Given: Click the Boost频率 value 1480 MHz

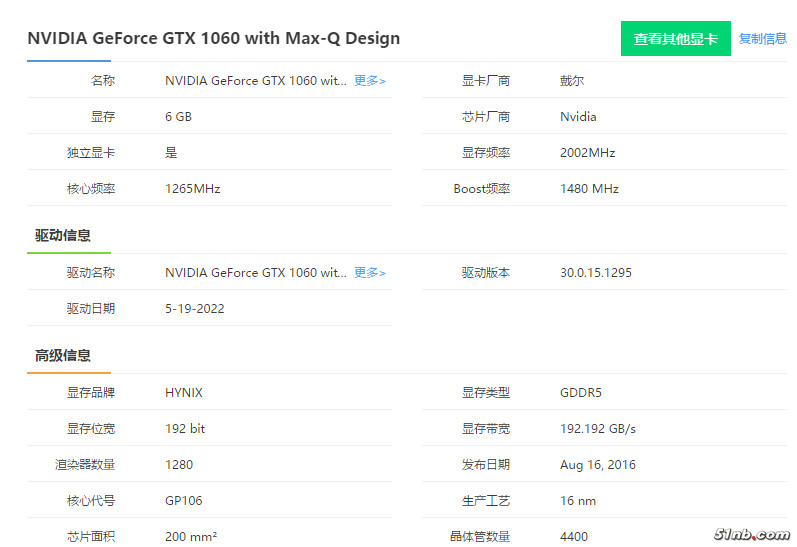Looking at the screenshot, I should (589, 189).
